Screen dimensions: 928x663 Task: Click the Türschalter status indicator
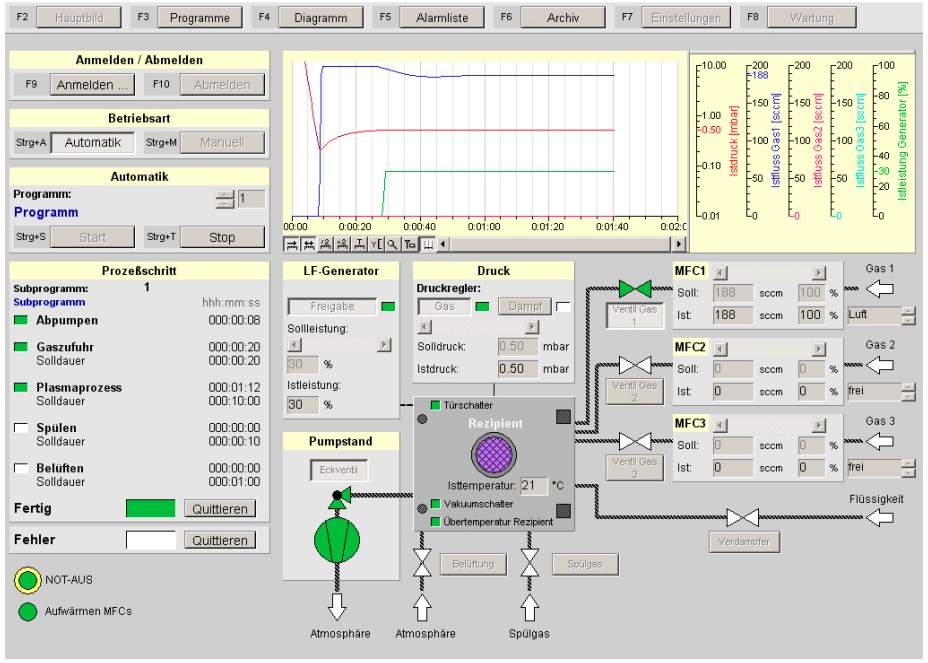coord(436,405)
